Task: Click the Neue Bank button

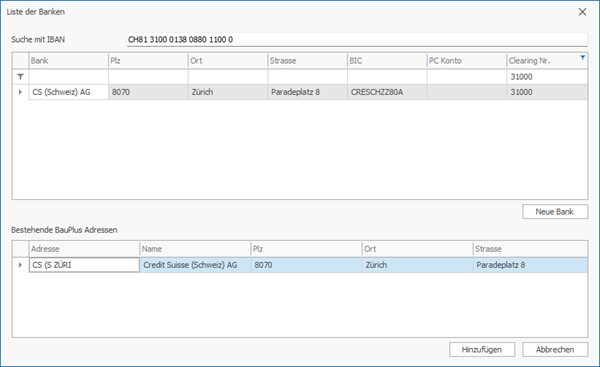Action: pos(555,212)
